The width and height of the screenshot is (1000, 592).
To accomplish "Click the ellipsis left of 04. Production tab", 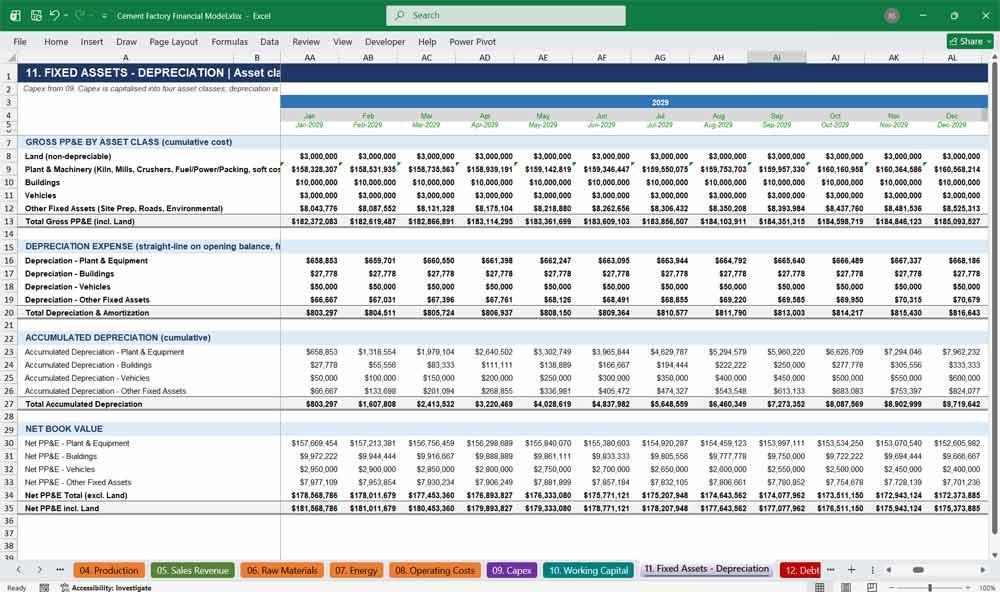I will point(60,570).
